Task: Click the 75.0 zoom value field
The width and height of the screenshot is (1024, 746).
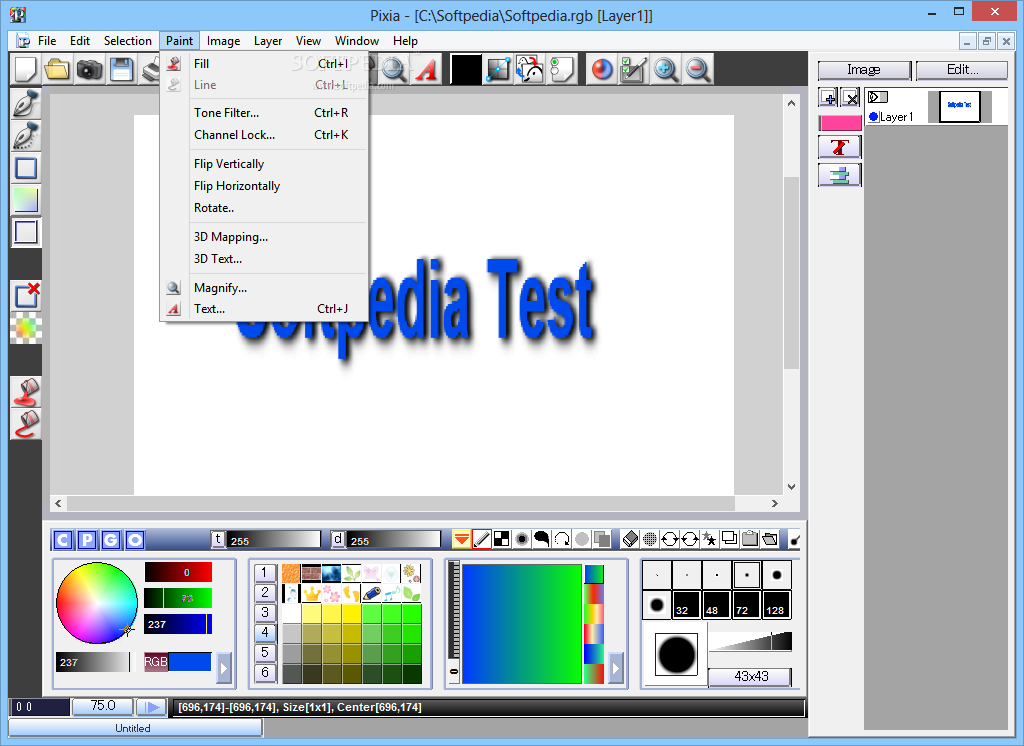Action: (x=103, y=706)
